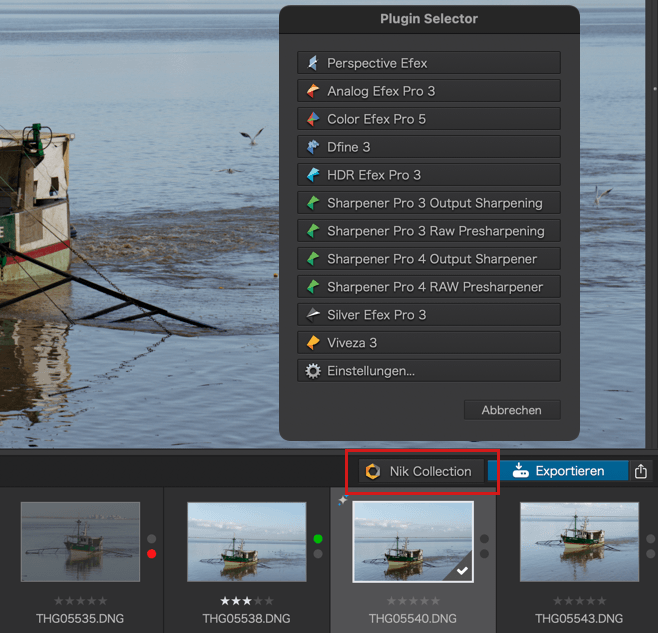The width and height of the screenshot is (658, 633).
Task: Click the Abbrechen button
Action: (512, 410)
